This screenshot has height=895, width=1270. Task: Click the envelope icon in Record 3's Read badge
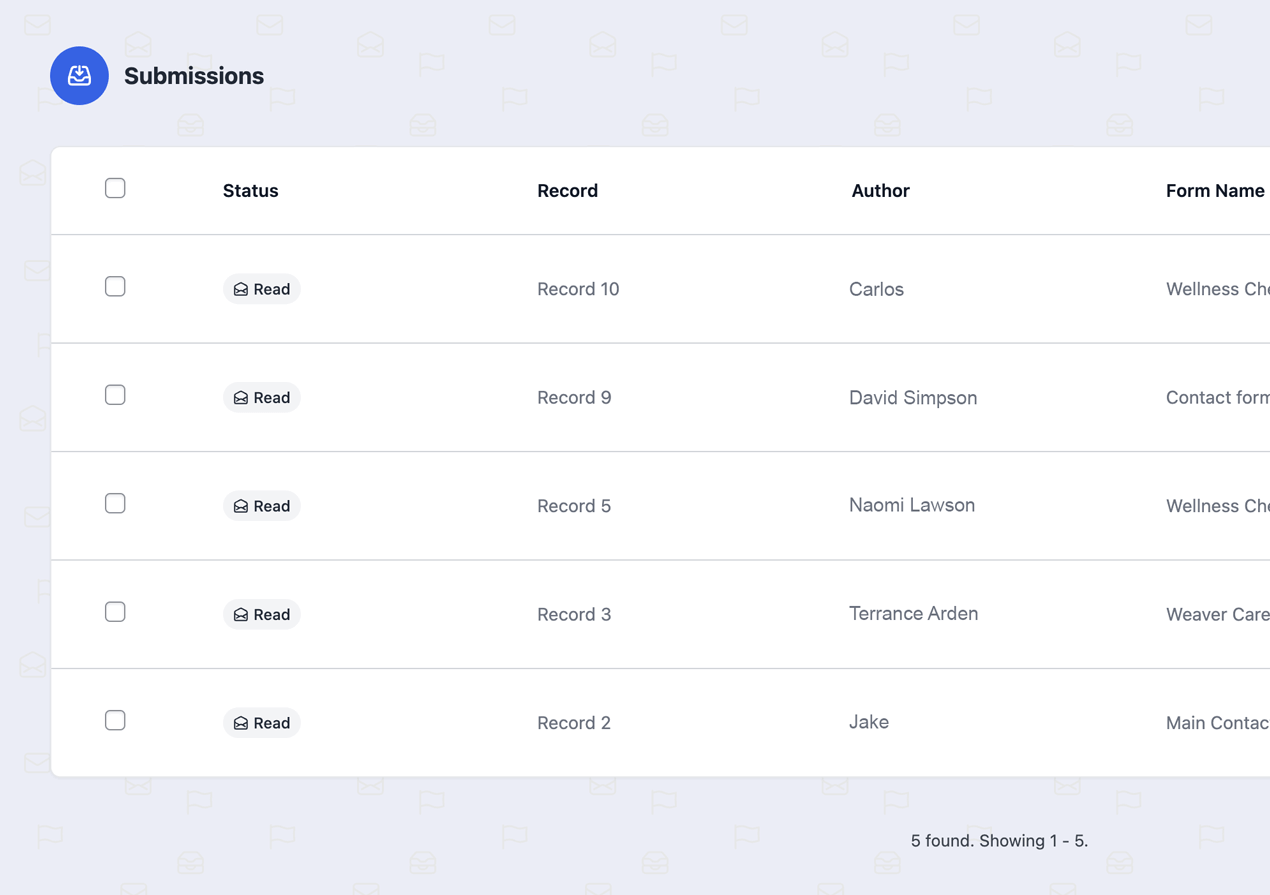(241, 615)
